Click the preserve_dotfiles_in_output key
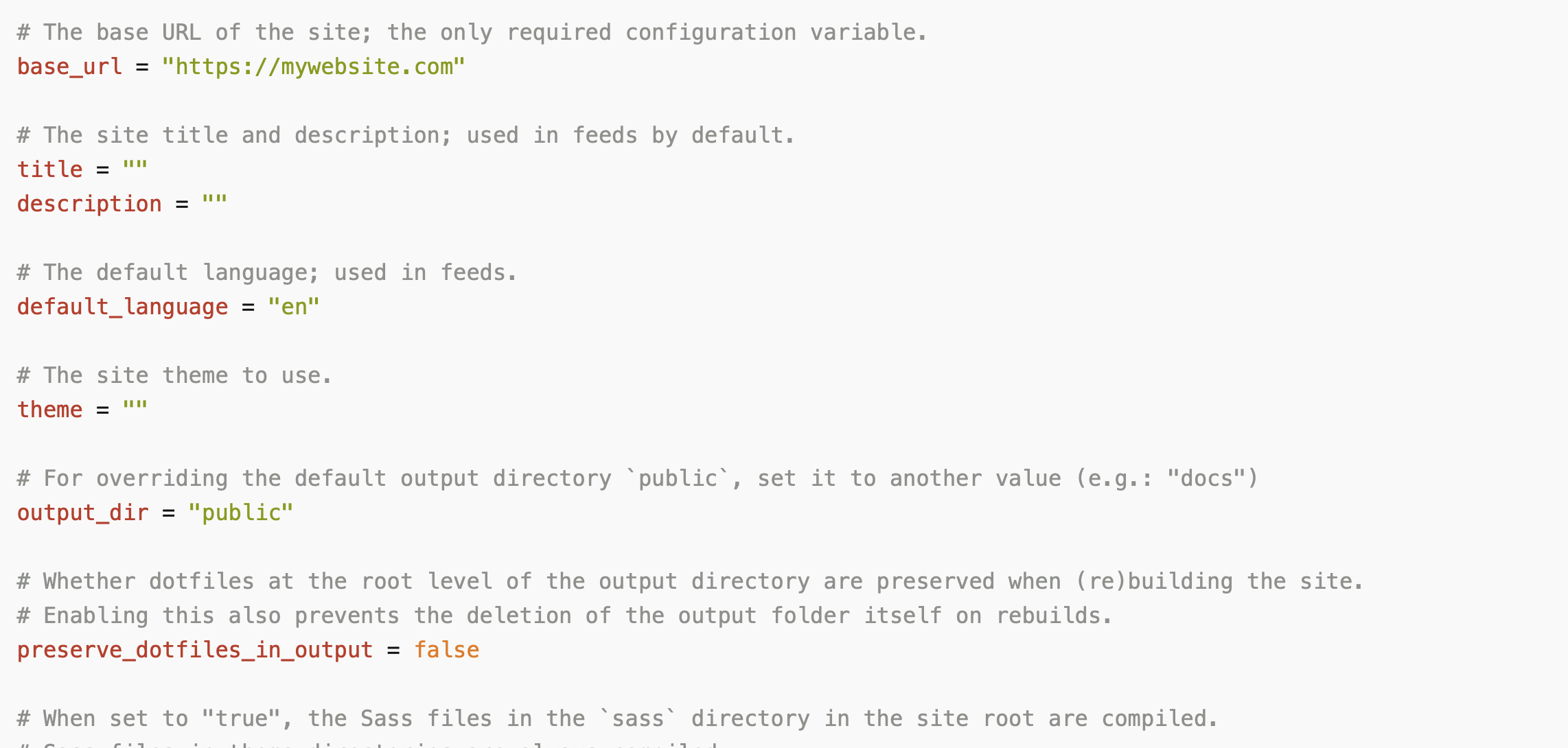 click(x=195, y=650)
